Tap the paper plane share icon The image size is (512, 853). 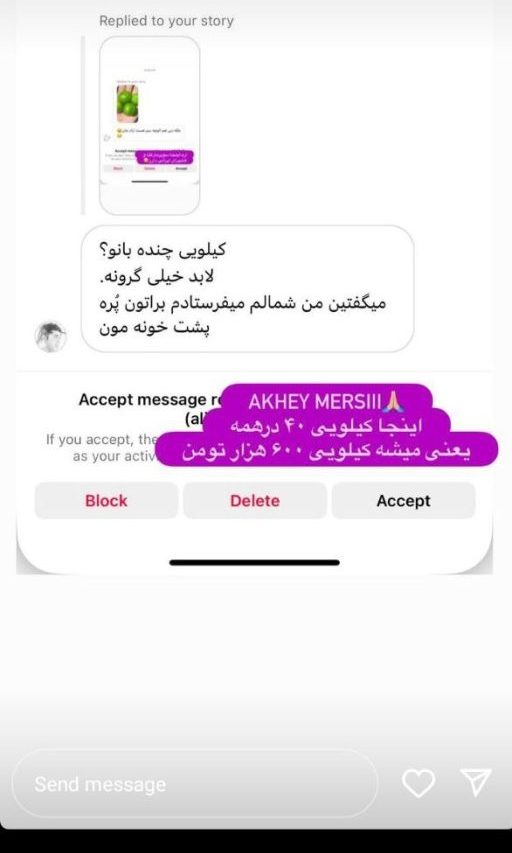click(x=476, y=783)
